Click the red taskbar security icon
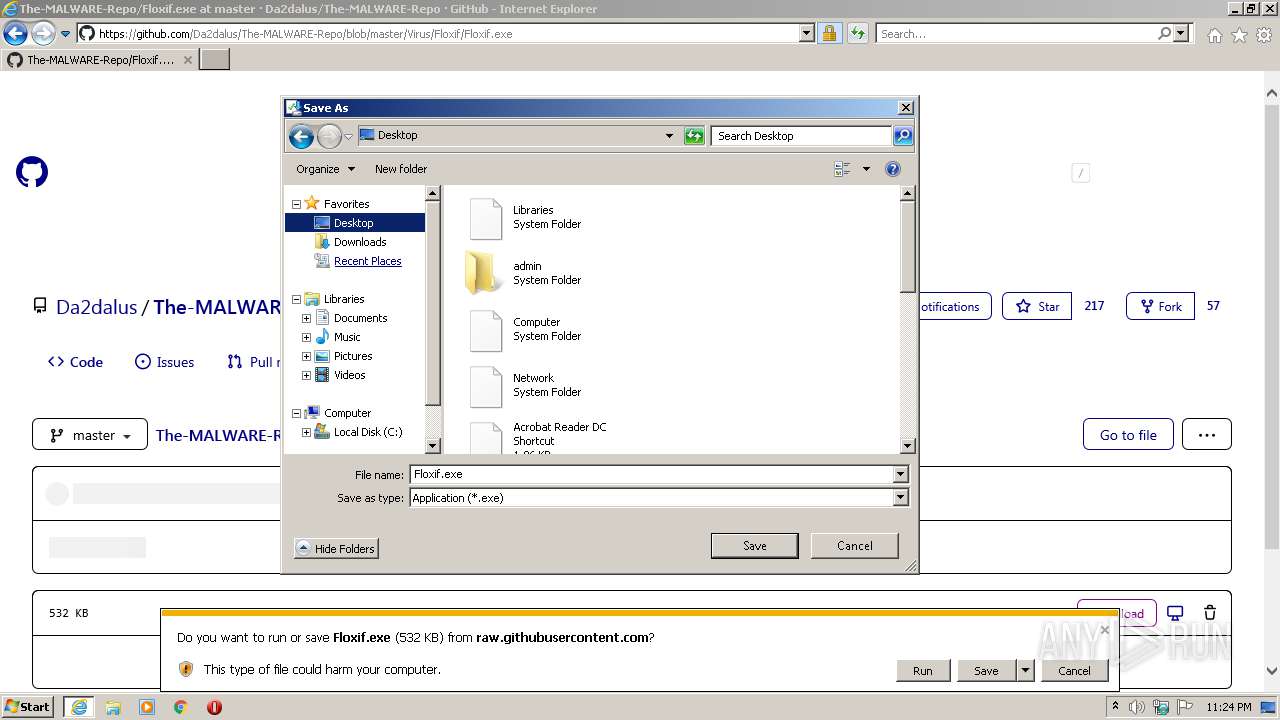The width and height of the screenshot is (1280, 720). (214, 707)
